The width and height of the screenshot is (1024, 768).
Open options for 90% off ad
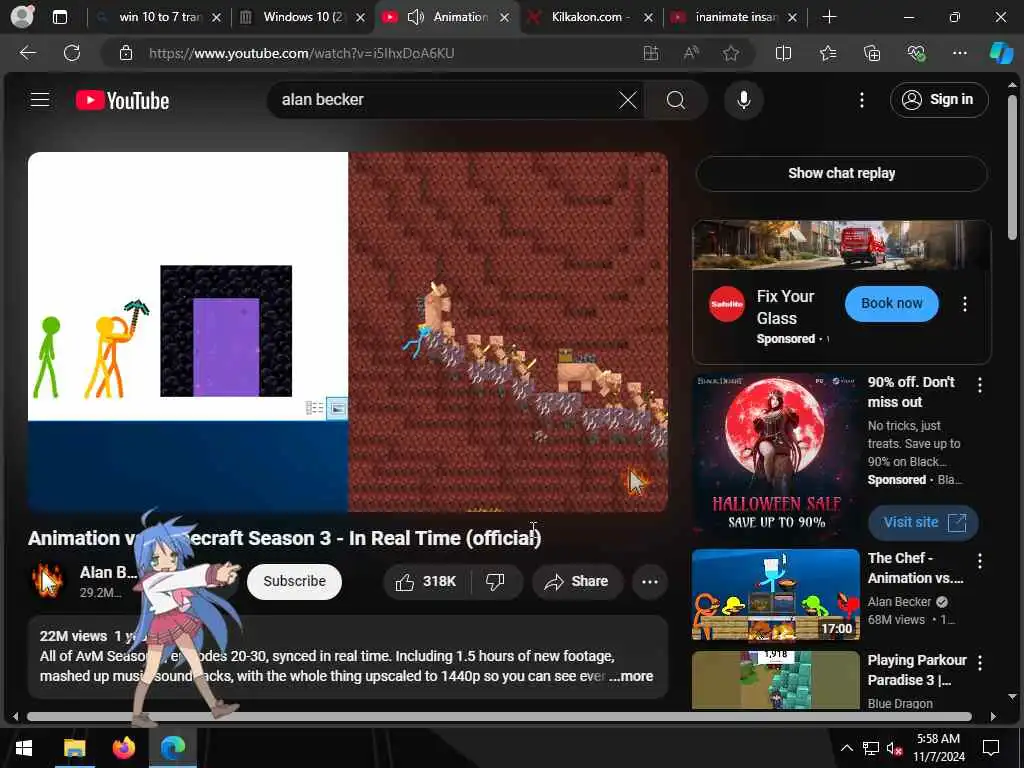tap(980, 385)
